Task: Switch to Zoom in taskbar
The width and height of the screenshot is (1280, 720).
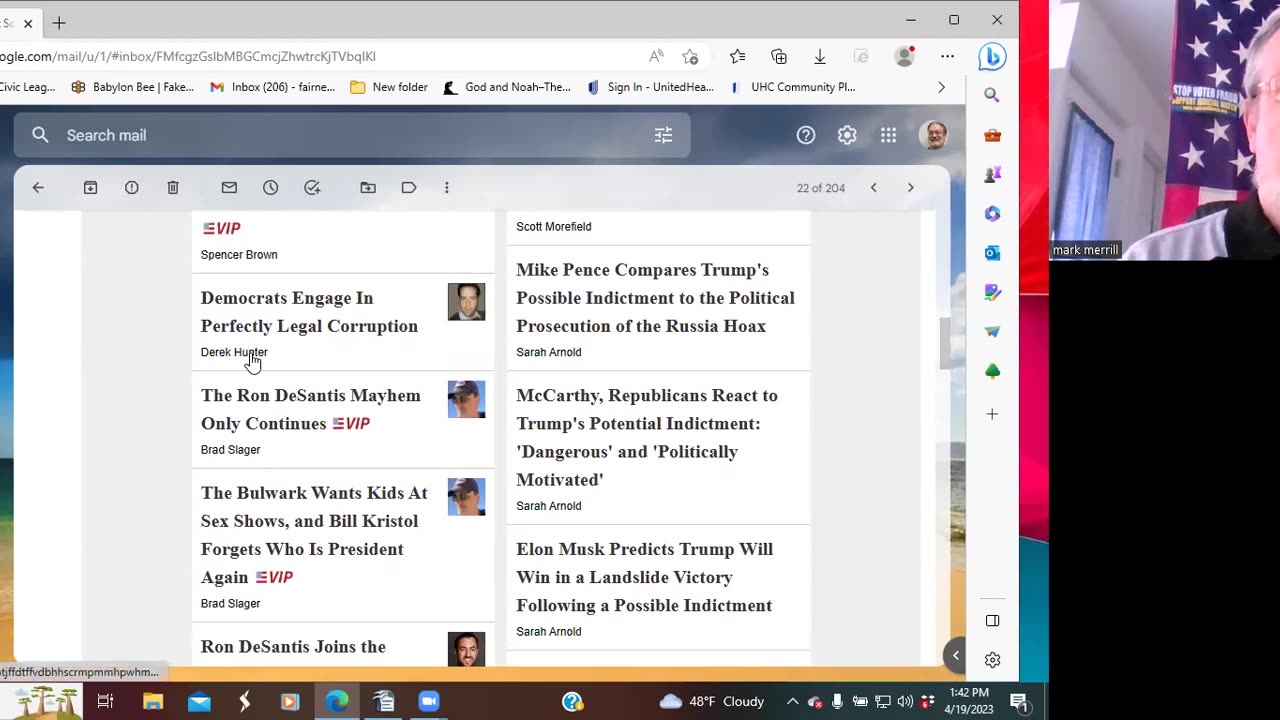Action: (x=429, y=701)
